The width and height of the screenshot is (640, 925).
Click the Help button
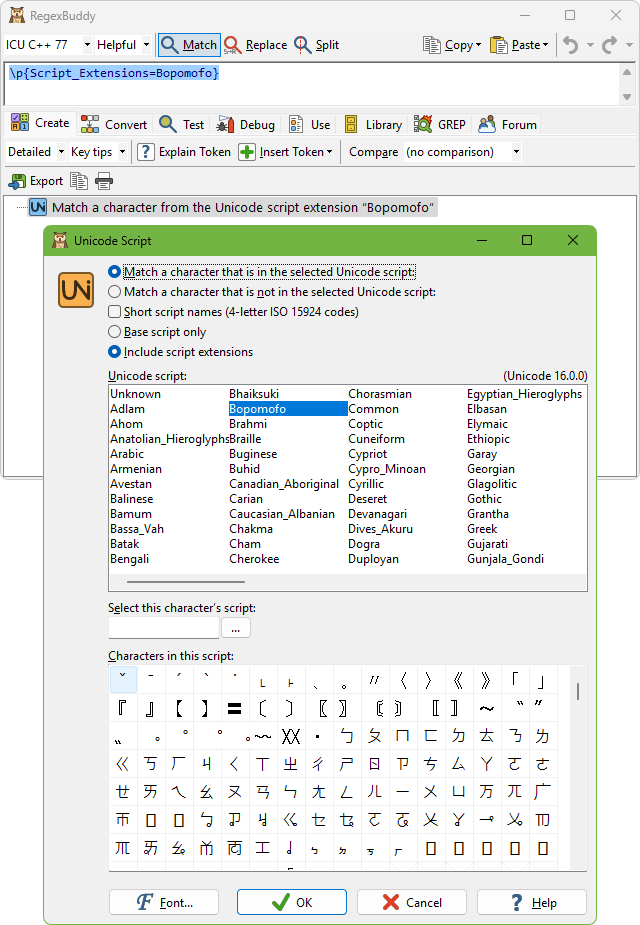[x=532, y=902]
